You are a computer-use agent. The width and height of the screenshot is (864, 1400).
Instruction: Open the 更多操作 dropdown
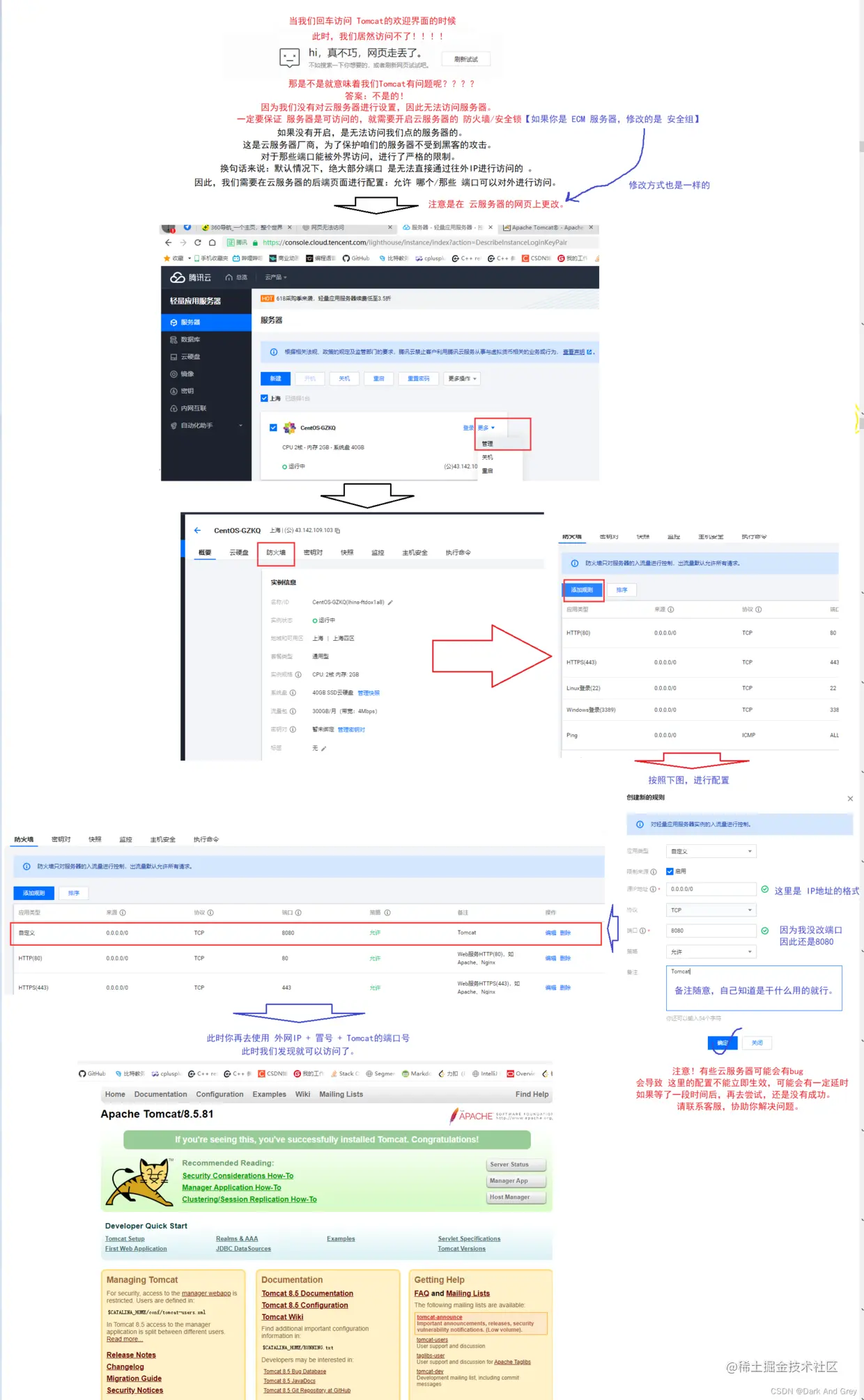pyautogui.click(x=463, y=379)
